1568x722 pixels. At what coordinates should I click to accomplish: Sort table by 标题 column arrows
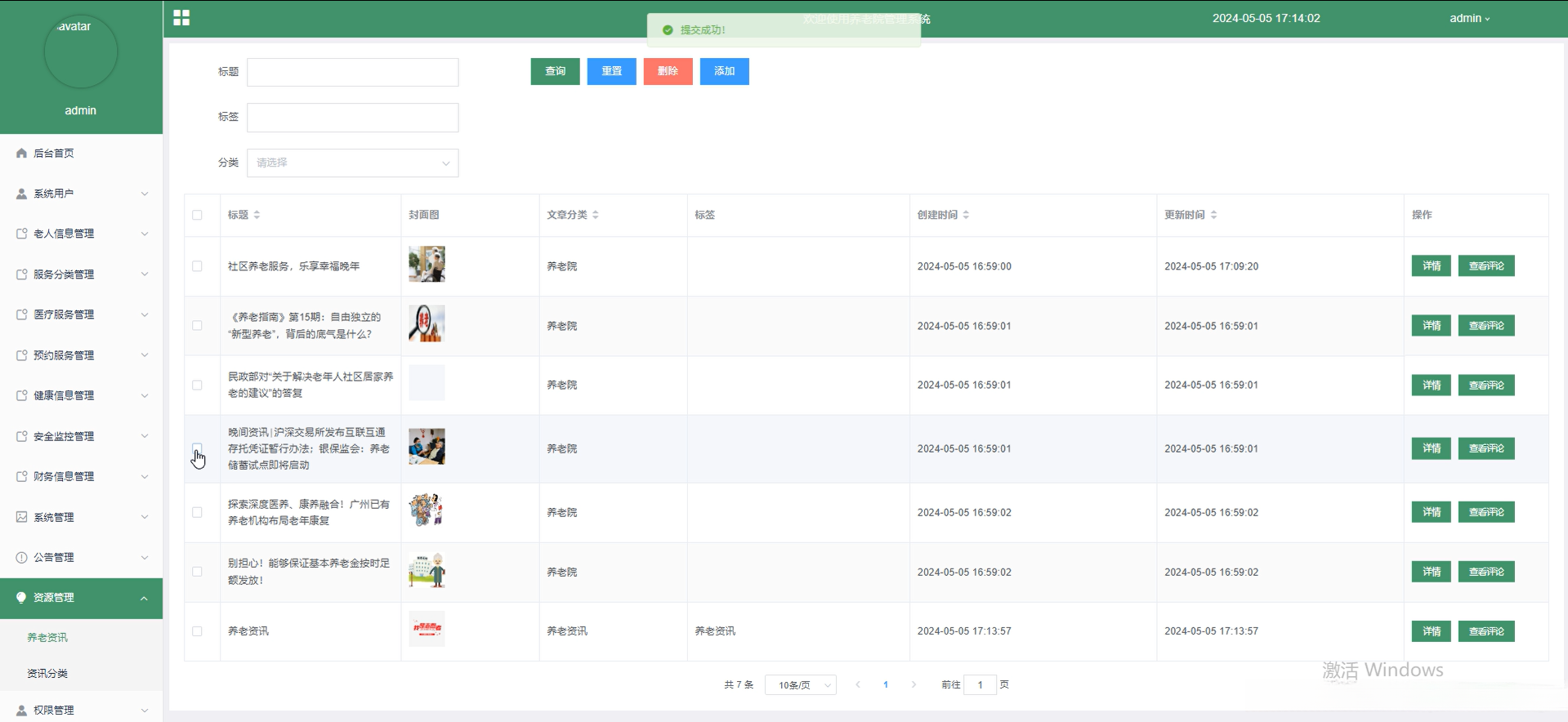257,215
